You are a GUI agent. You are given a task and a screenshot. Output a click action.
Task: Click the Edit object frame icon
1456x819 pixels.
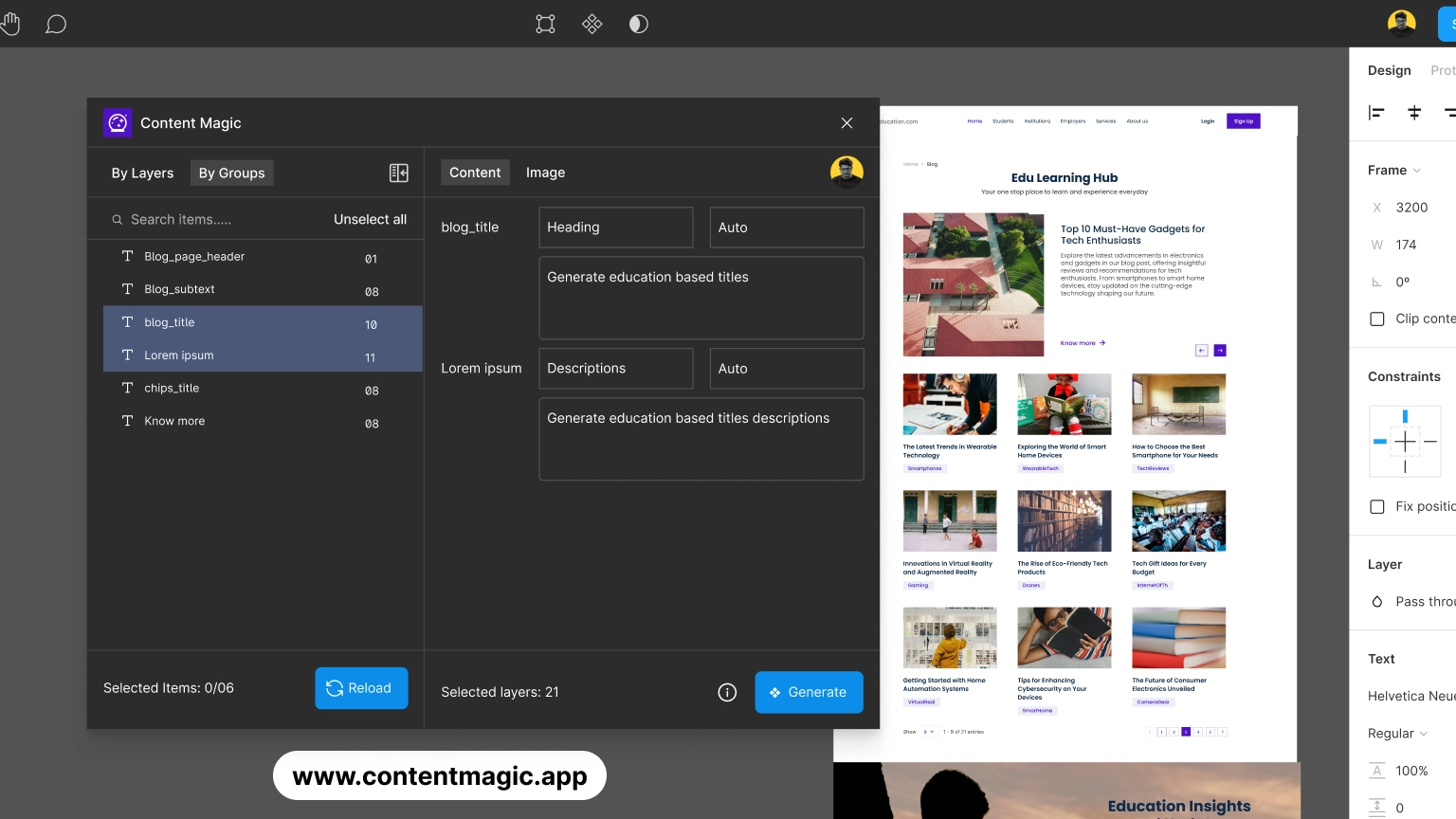tap(545, 24)
